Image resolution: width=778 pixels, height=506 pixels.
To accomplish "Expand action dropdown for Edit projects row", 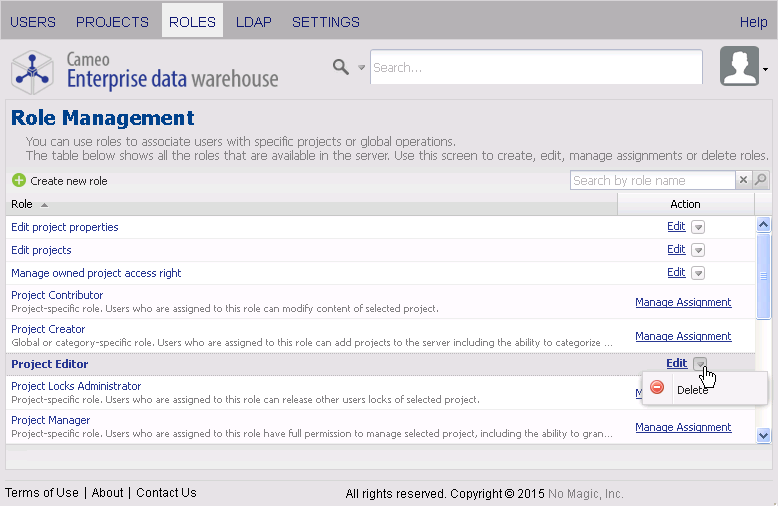I will 698,250.
